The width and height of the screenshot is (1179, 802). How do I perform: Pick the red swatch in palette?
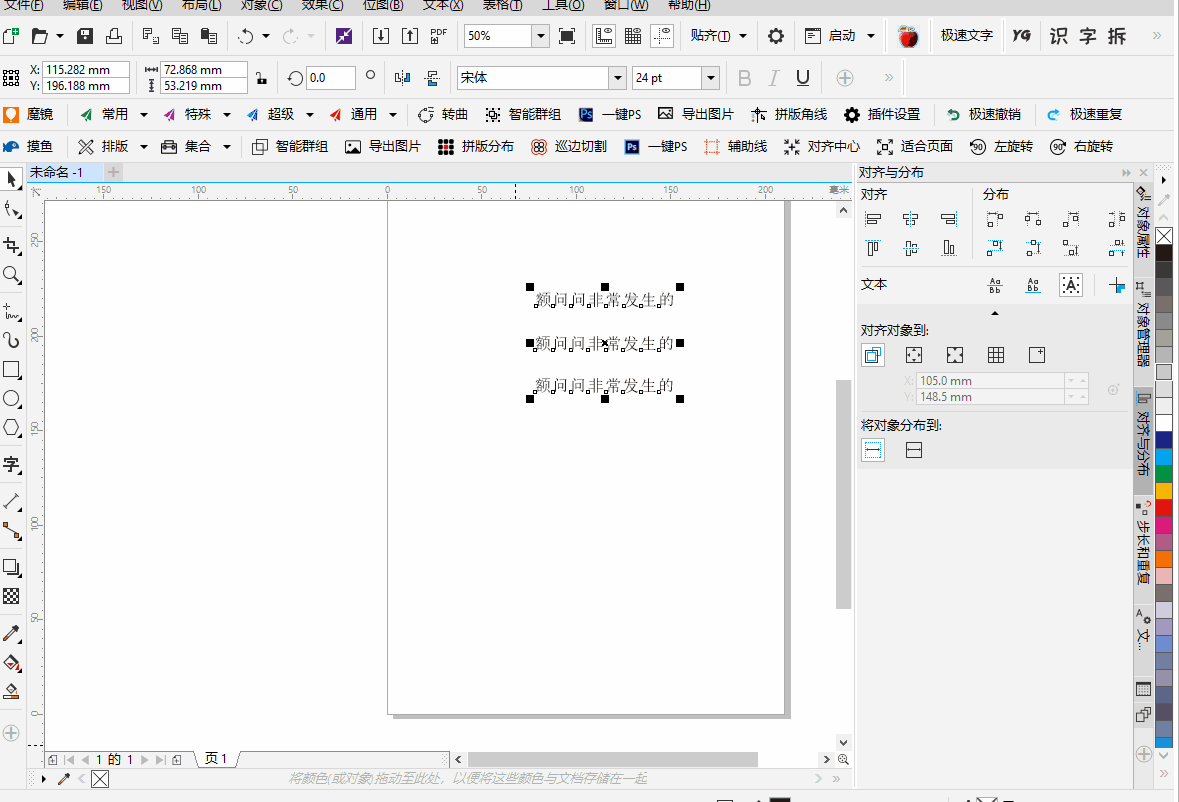1164,508
